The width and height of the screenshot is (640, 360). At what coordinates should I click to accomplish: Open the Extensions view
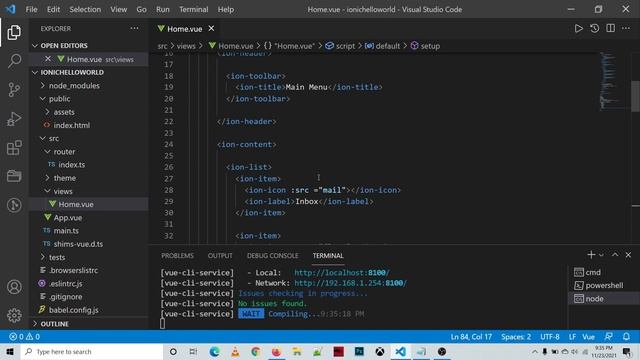[x=14, y=147]
